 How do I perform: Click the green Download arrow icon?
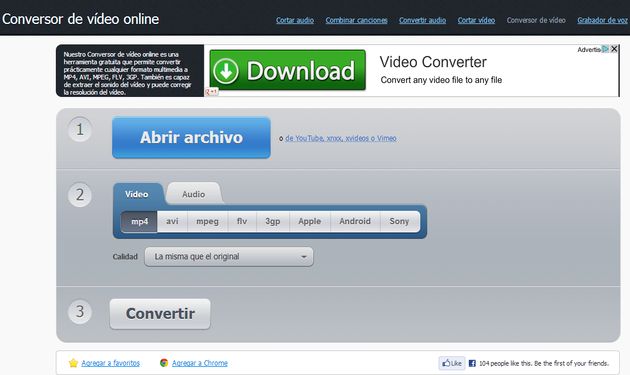click(x=226, y=71)
